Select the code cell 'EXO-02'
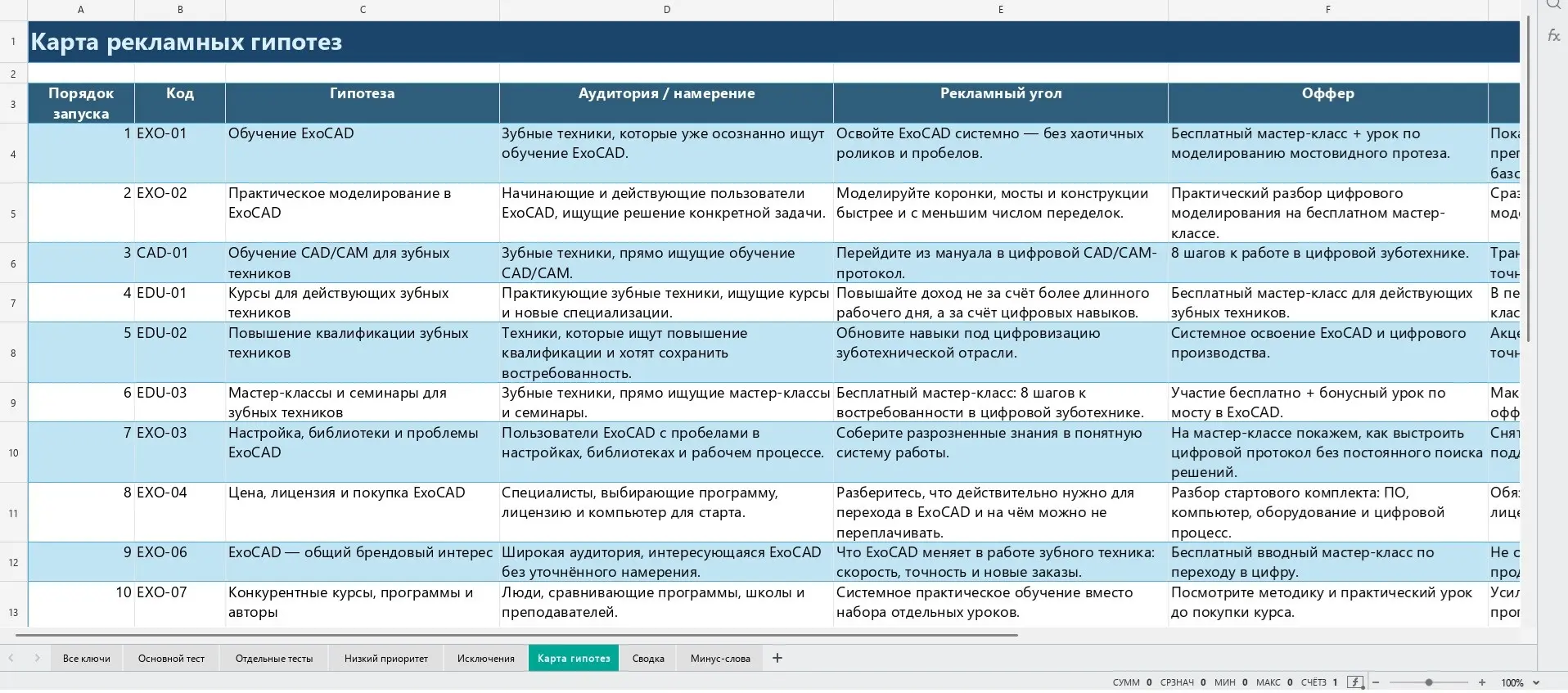This screenshot has width=1568, height=693. [180, 213]
